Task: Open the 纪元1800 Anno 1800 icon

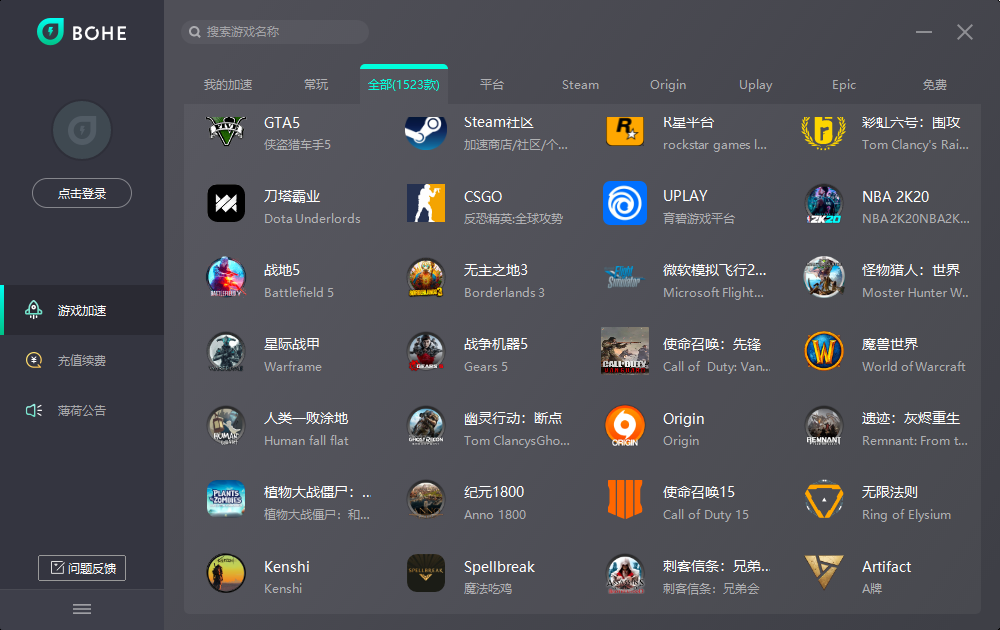Action: click(425, 499)
